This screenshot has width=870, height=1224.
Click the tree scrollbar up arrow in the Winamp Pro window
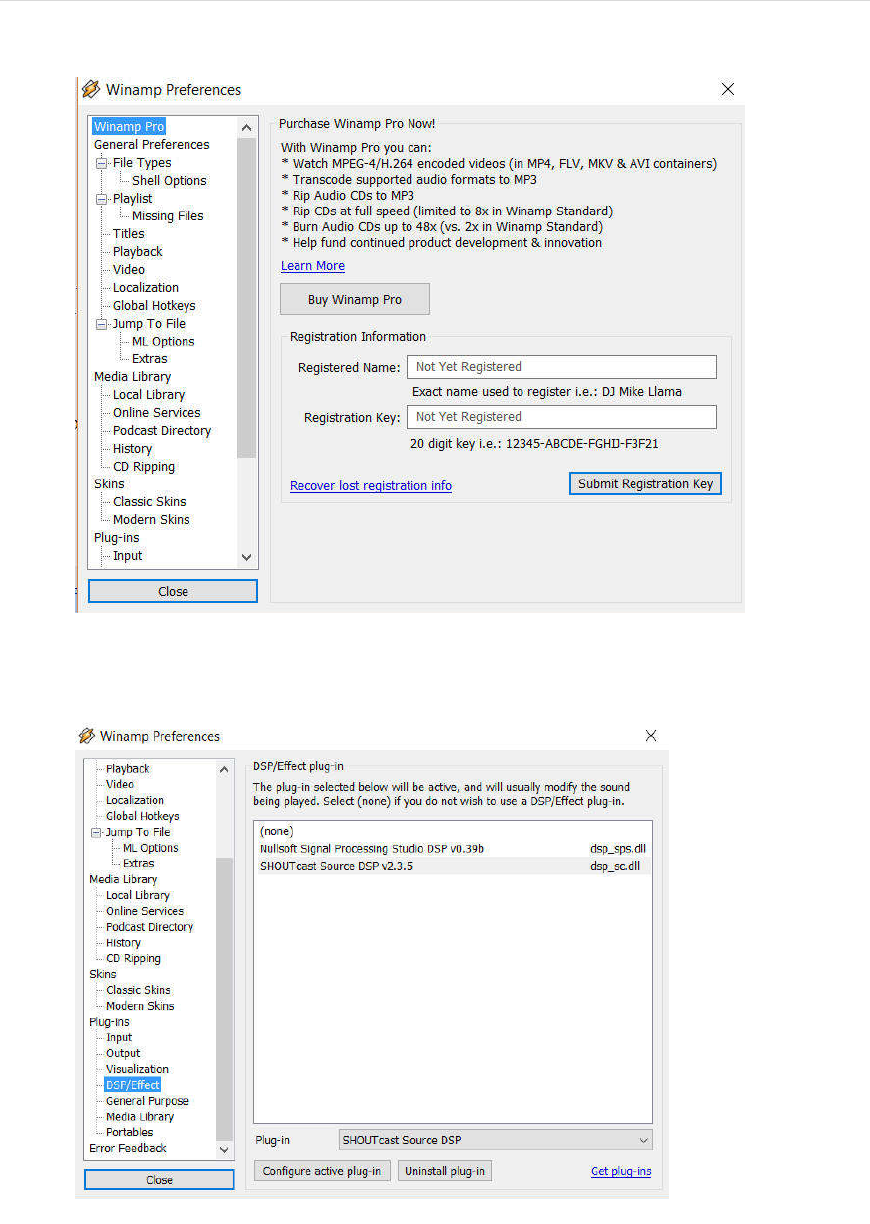[247, 127]
